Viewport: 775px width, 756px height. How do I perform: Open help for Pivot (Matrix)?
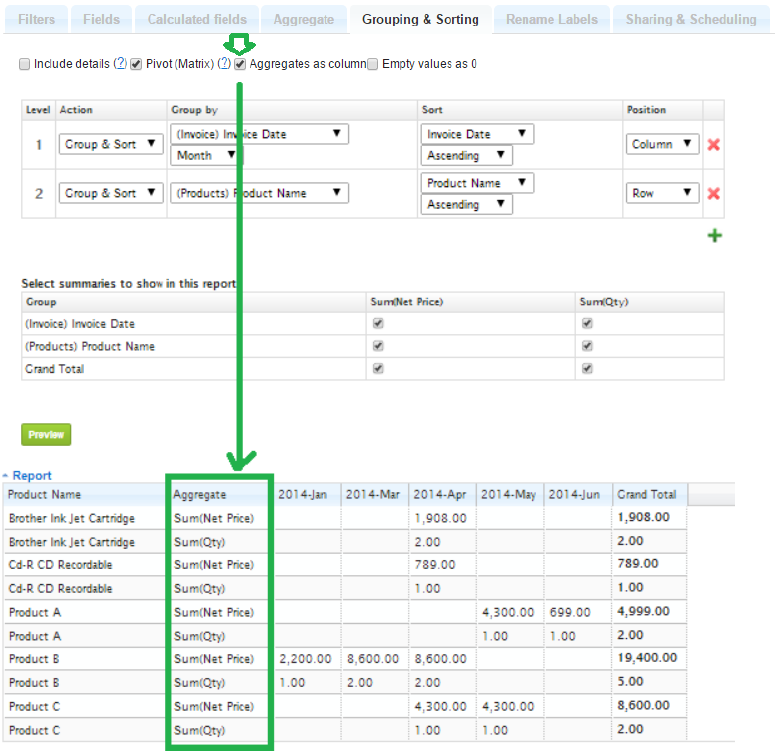point(224,64)
